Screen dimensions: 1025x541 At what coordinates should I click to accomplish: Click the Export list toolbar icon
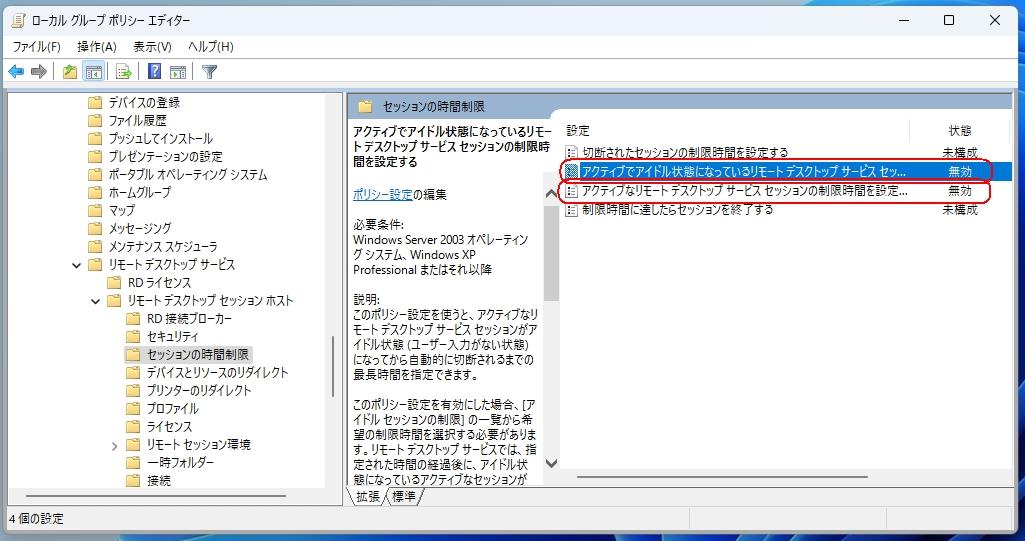coord(124,72)
